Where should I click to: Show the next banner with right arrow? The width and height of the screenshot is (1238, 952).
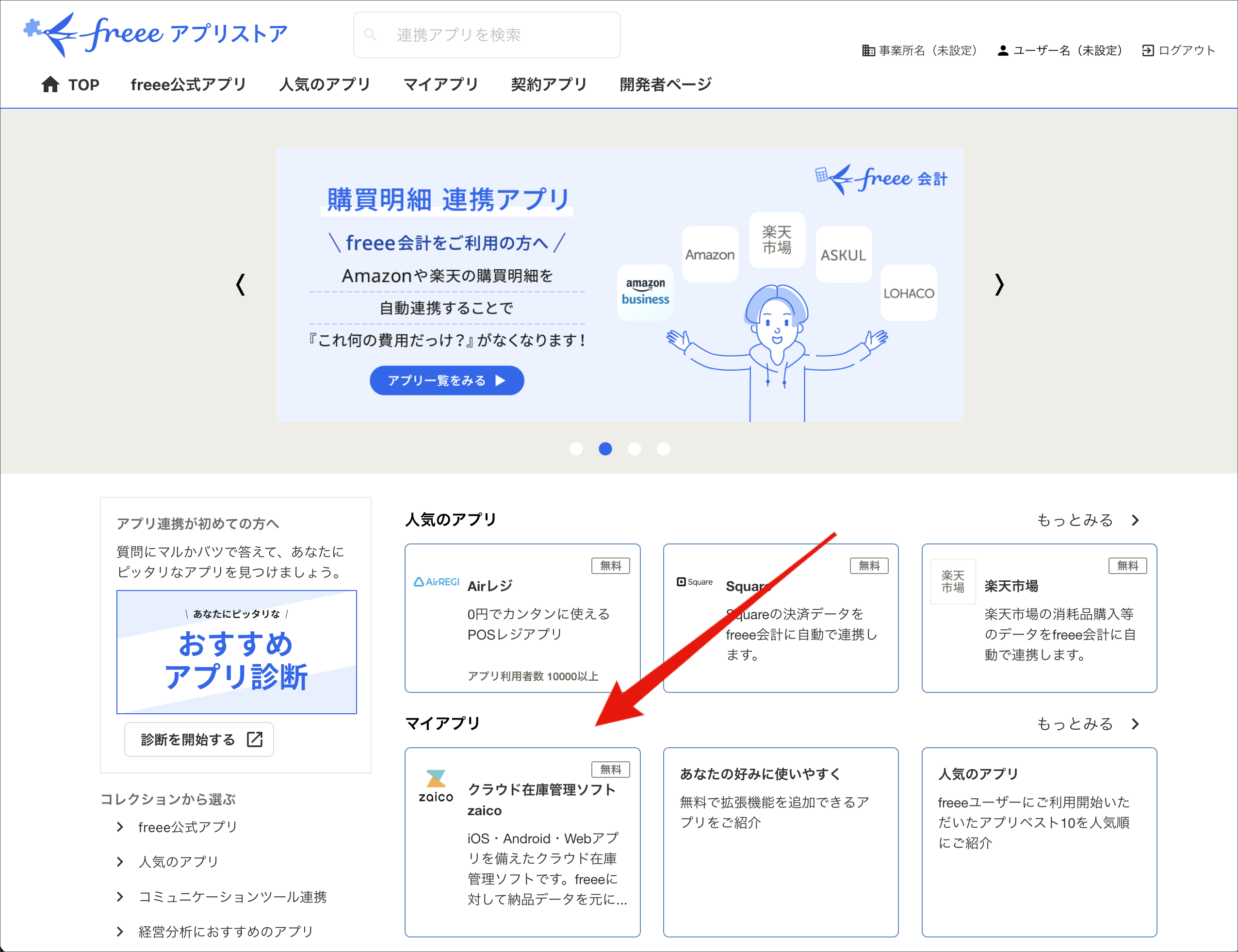point(999,284)
